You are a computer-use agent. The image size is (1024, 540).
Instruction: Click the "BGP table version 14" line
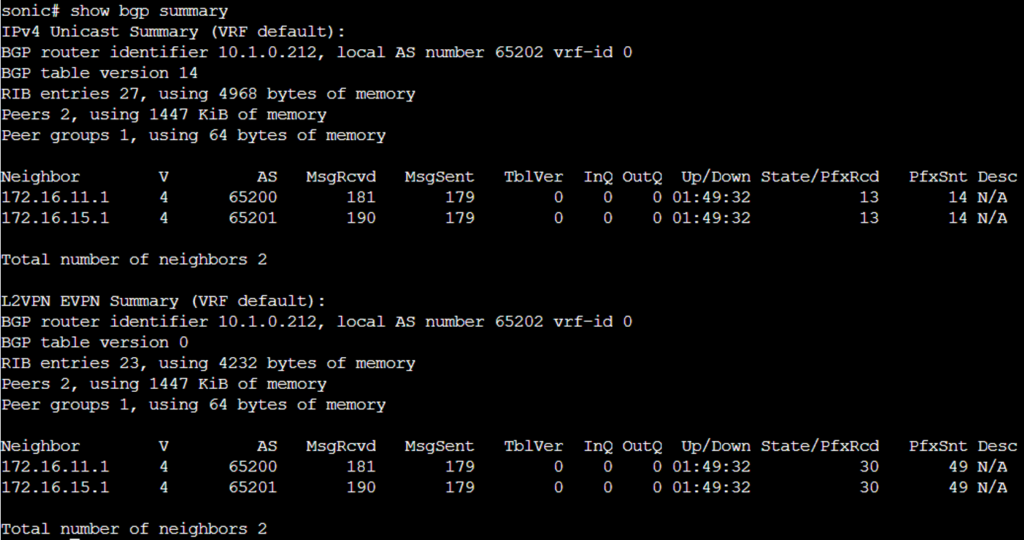(x=99, y=73)
